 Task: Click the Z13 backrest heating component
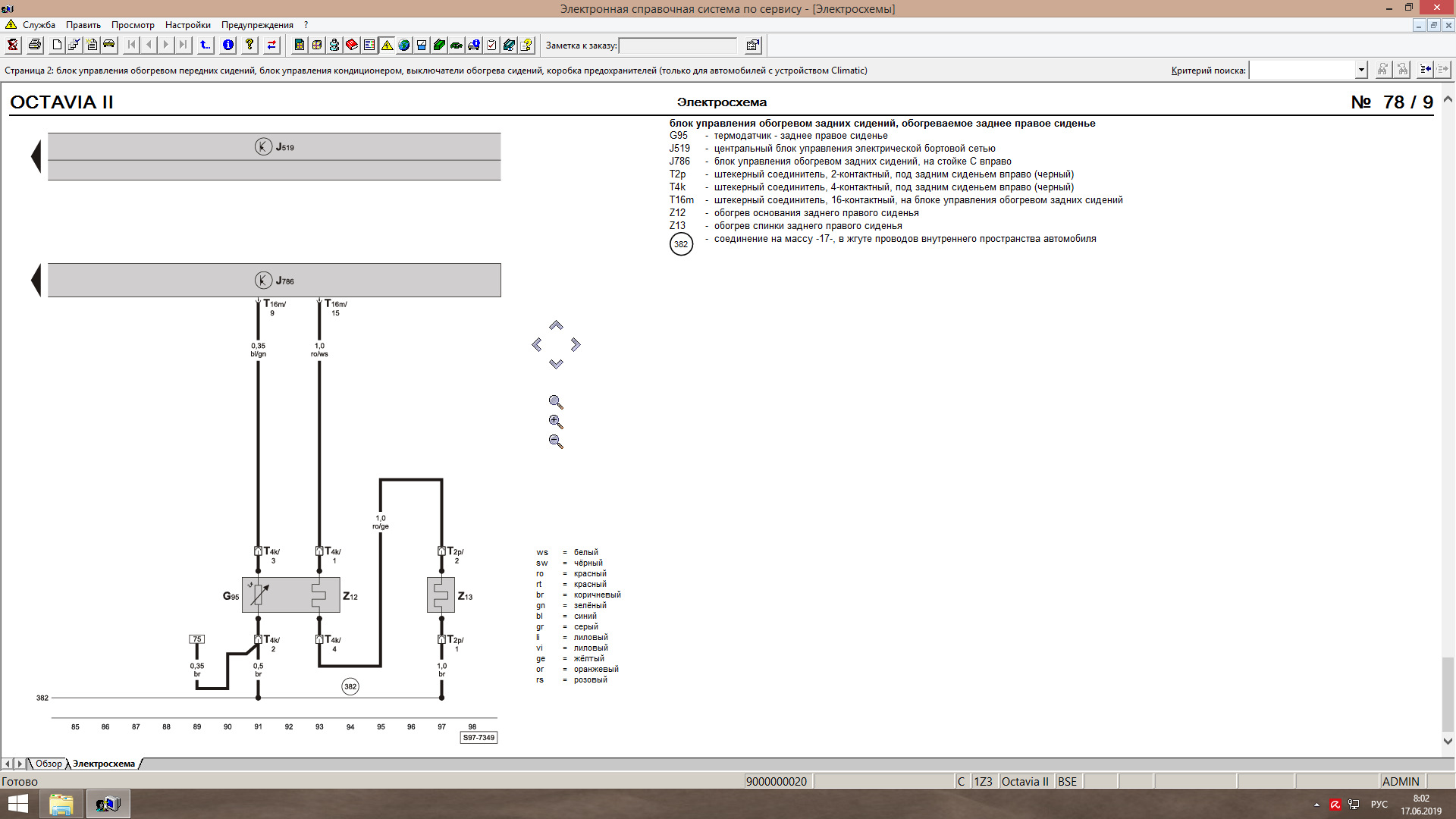441,595
